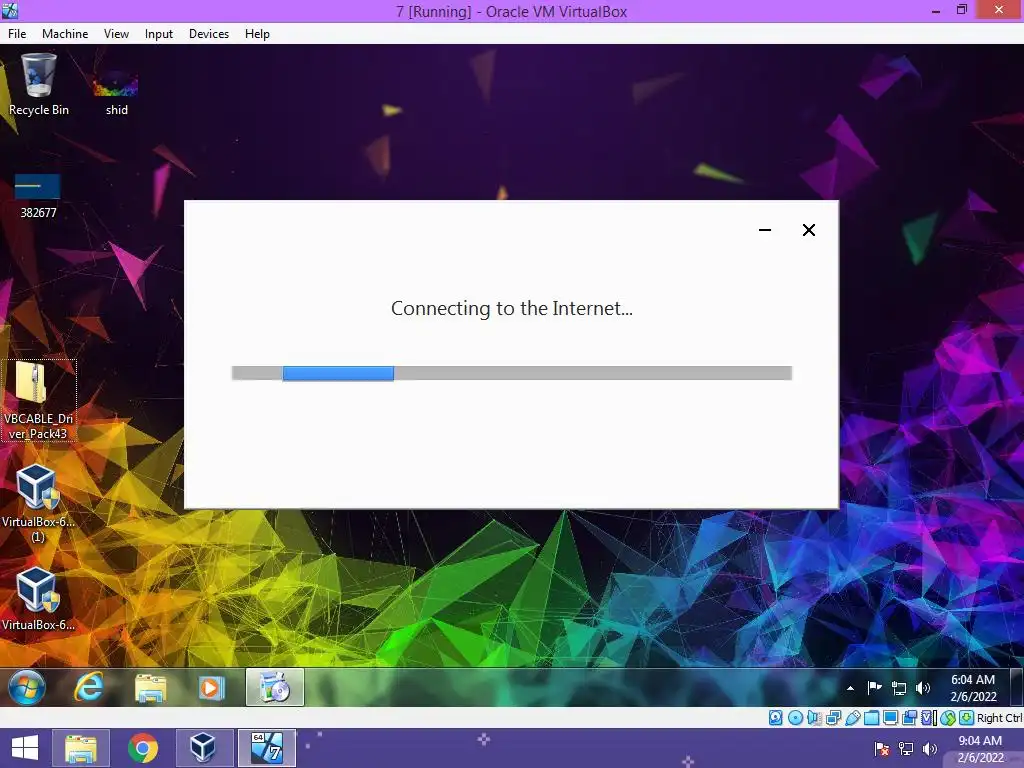Open Google Chrome from host taskbar
The image size is (1024, 768).
pos(142,748)
